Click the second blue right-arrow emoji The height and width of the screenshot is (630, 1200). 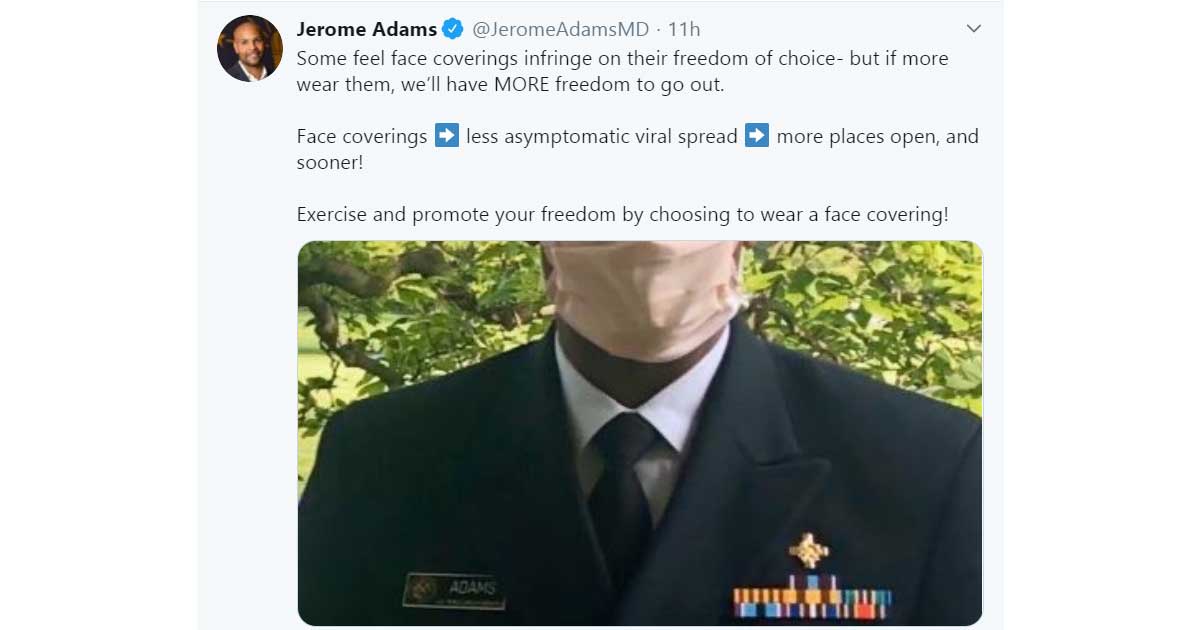[x=757, y=135]
